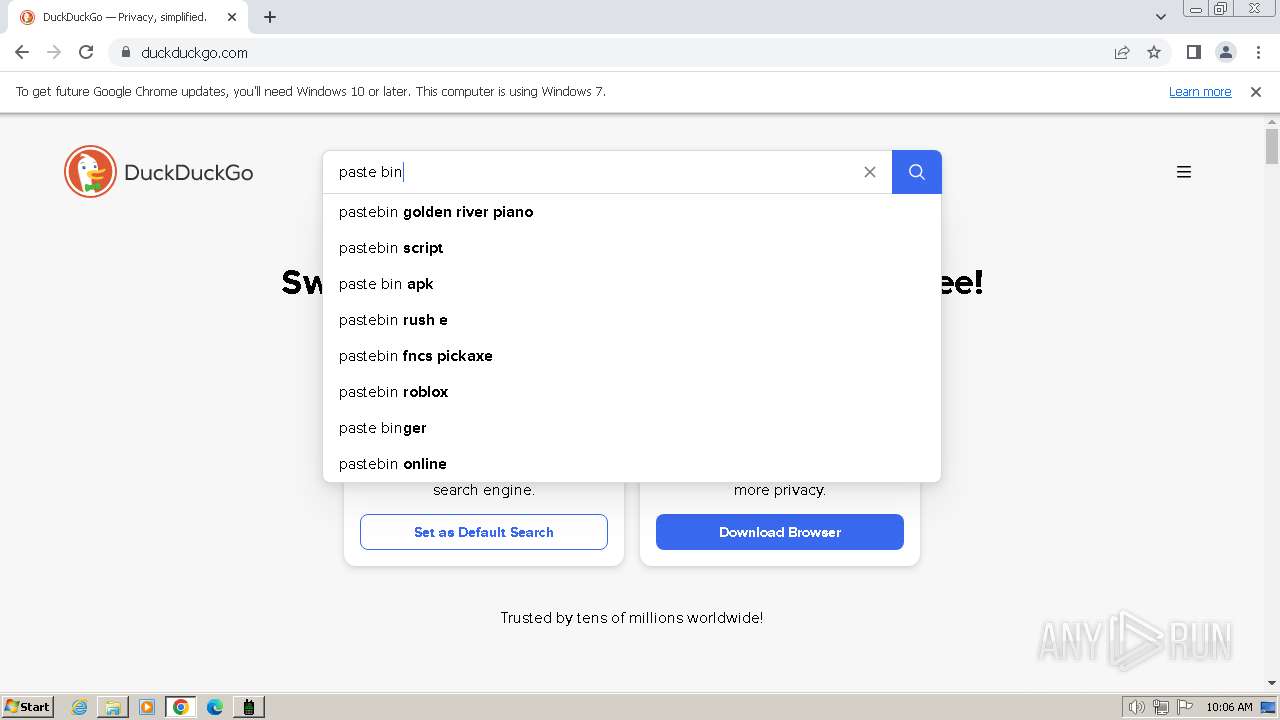Viewport: 1280px width, 720px height.
Task: Click the scrollbar up arrow
Action: tap(1272, 121)
